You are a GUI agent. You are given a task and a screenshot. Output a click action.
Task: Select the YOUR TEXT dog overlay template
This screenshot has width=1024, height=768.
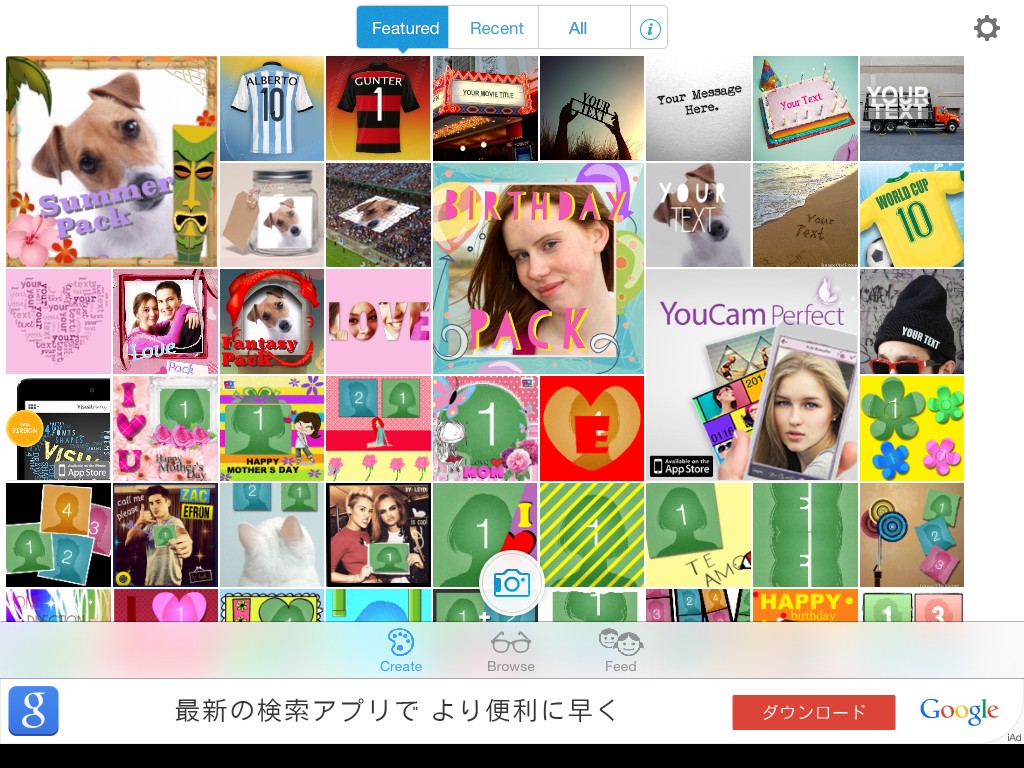(x=698, y=215)
